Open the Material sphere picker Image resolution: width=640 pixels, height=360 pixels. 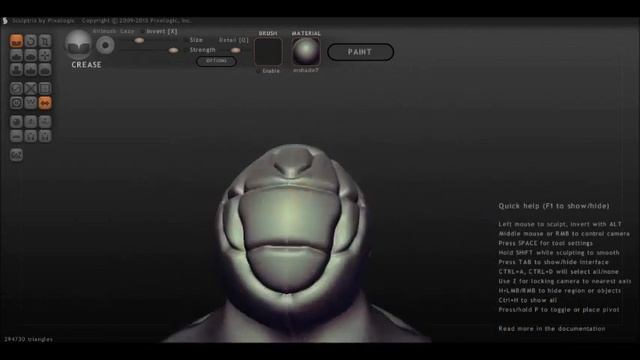306,52
